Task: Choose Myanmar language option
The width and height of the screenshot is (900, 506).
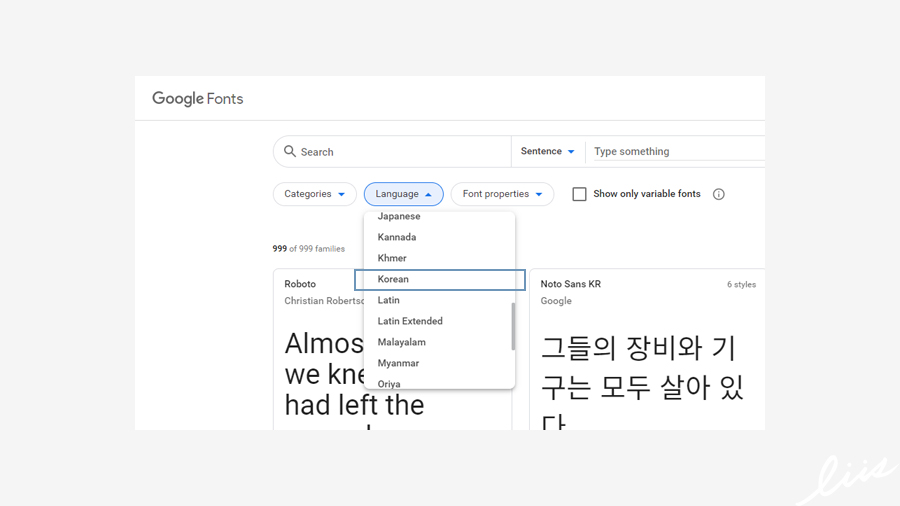Action: click(438, 363)
